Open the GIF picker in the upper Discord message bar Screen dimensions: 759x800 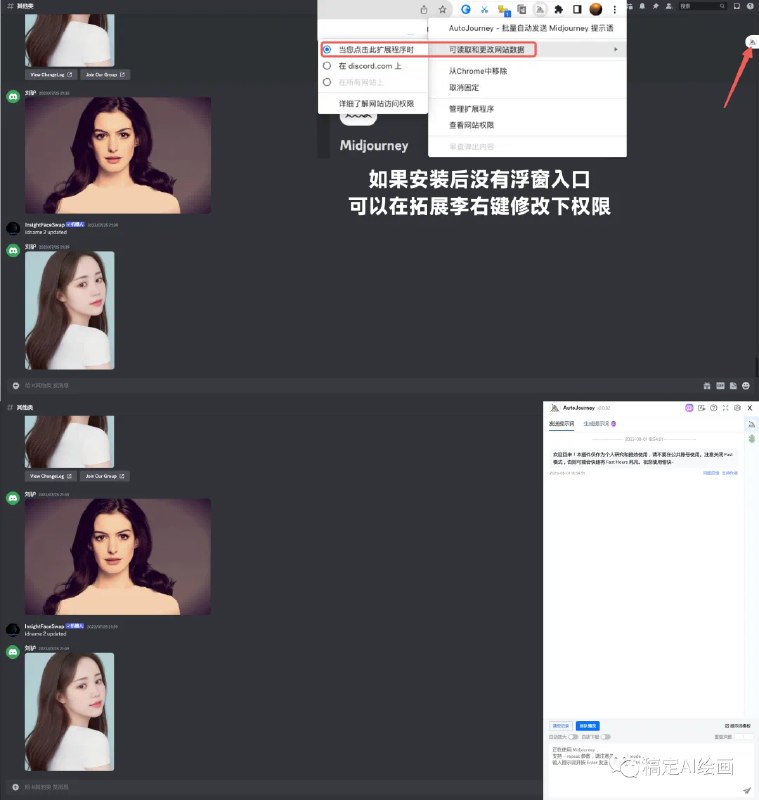tap(720, 386)
